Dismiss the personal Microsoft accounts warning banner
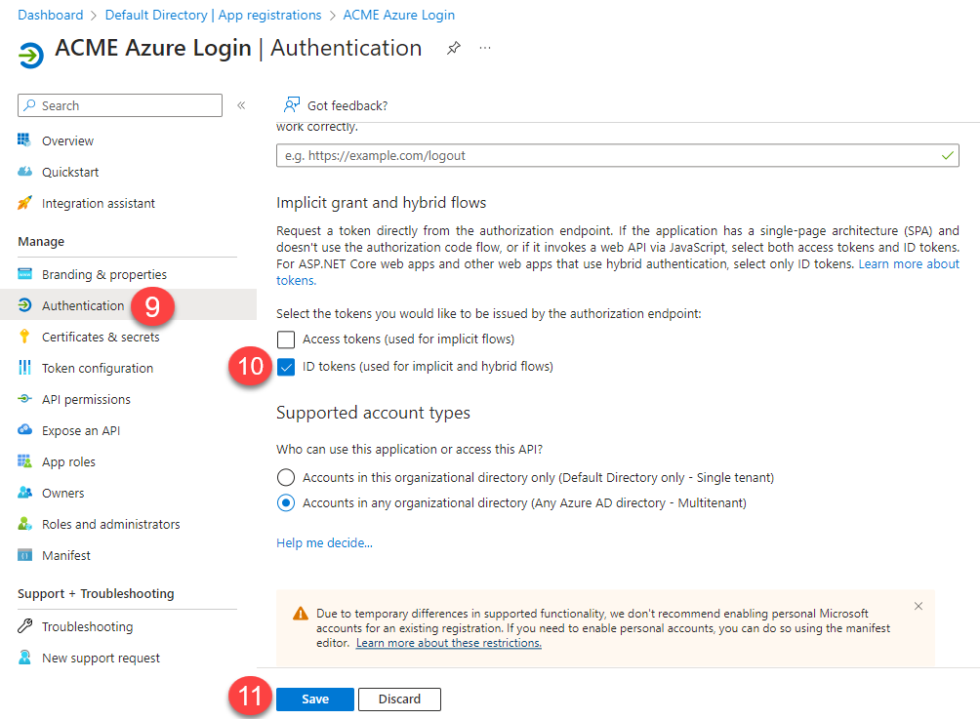The width and height of the screenshot is (980, 719). [918, 606]
